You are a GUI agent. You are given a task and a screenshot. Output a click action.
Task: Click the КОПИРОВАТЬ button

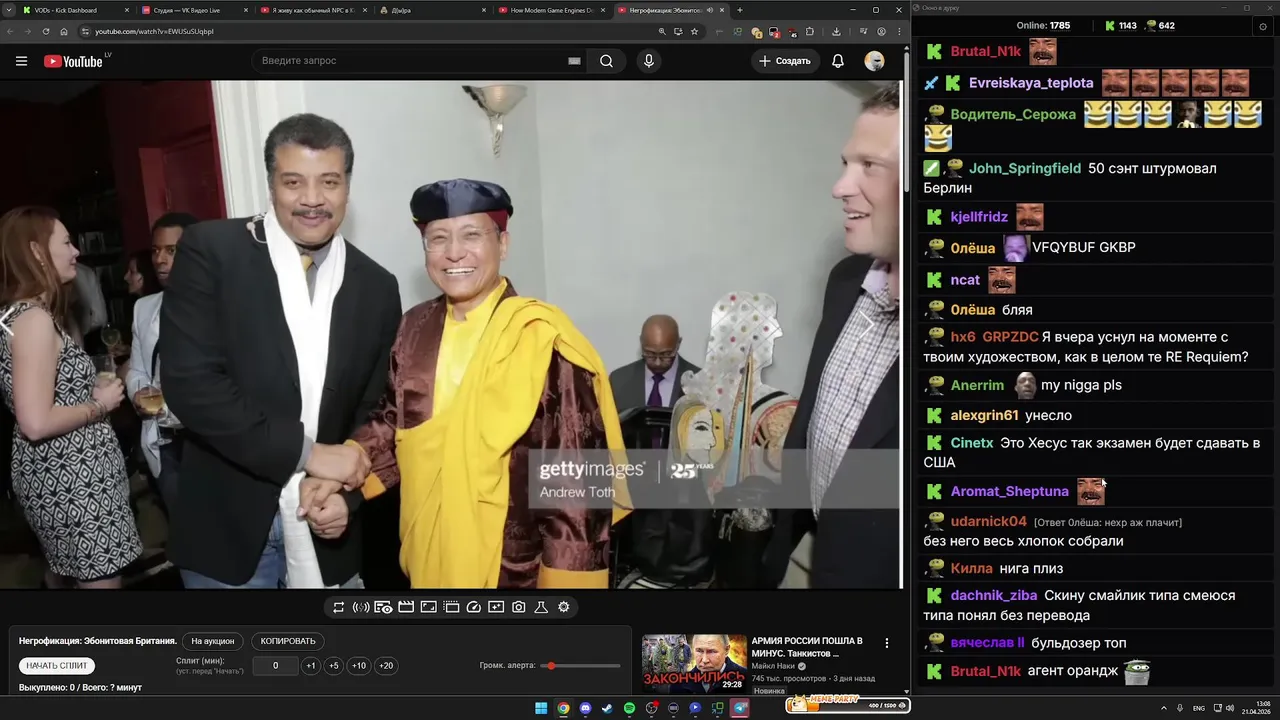pos(288,641)
